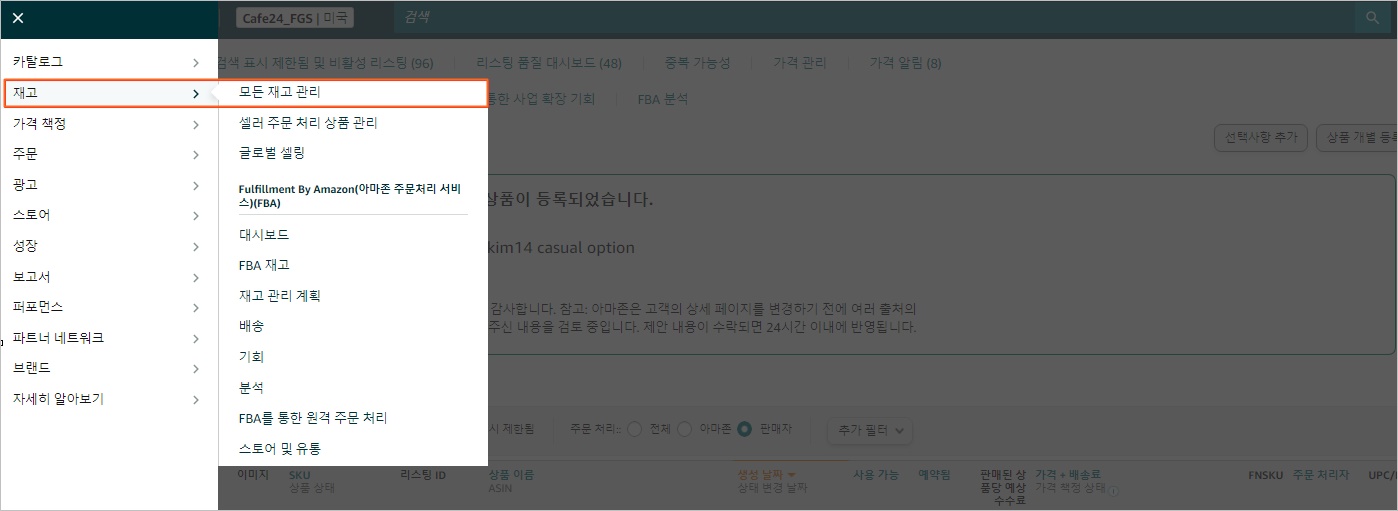Expand the 가격 책정 chevron
Image resolution: width=1398 pixels, height=511 pixels.
pyautogui.click(x=195, y=124)
